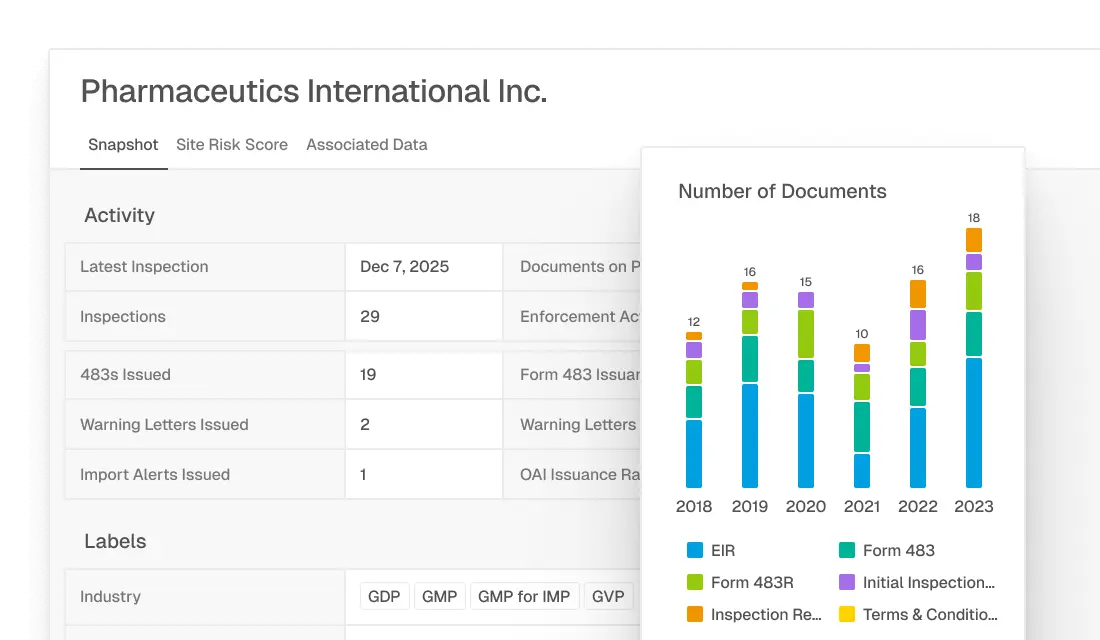Switch to the Site Risk Score tab
The width and height of the screenshot is (1100, 640).
232,145
